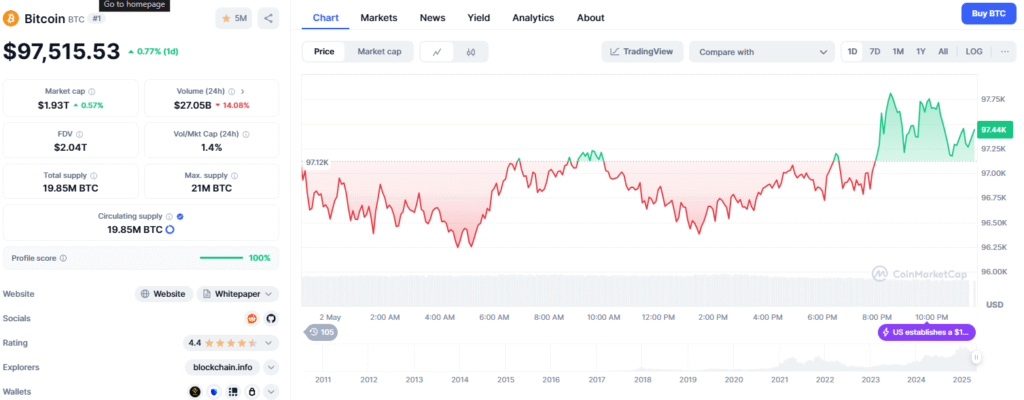
Task: Set chart range to 1D
Action: click(x=852, y=52)
